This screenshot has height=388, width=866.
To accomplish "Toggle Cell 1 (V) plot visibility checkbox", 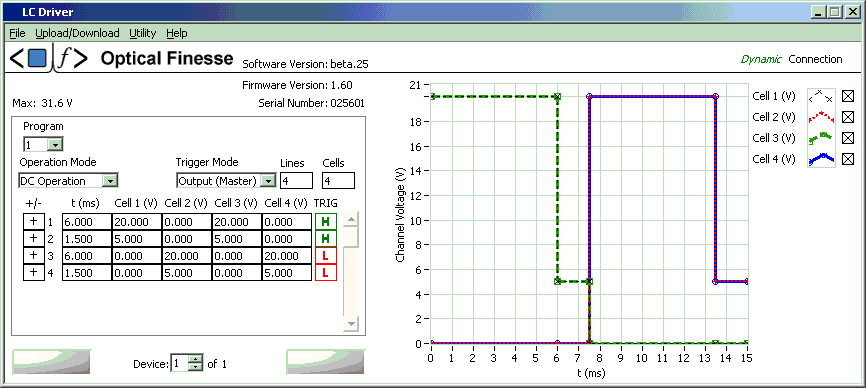I will (x=848, y=96).
